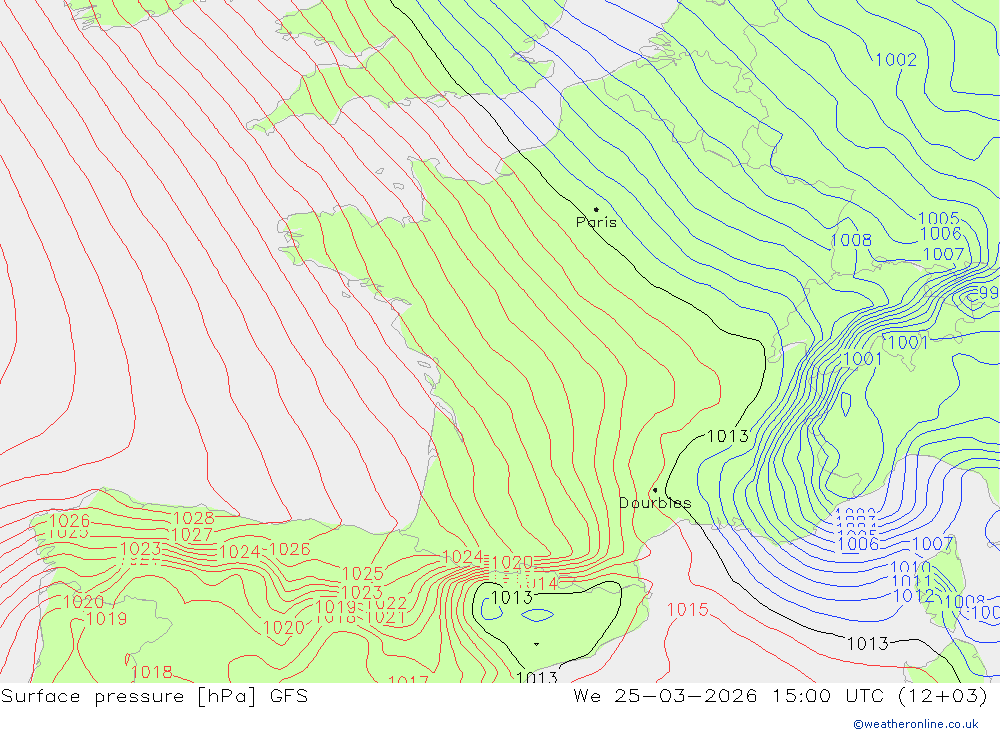Click the red 1015 isobar label

click(688, 610)
